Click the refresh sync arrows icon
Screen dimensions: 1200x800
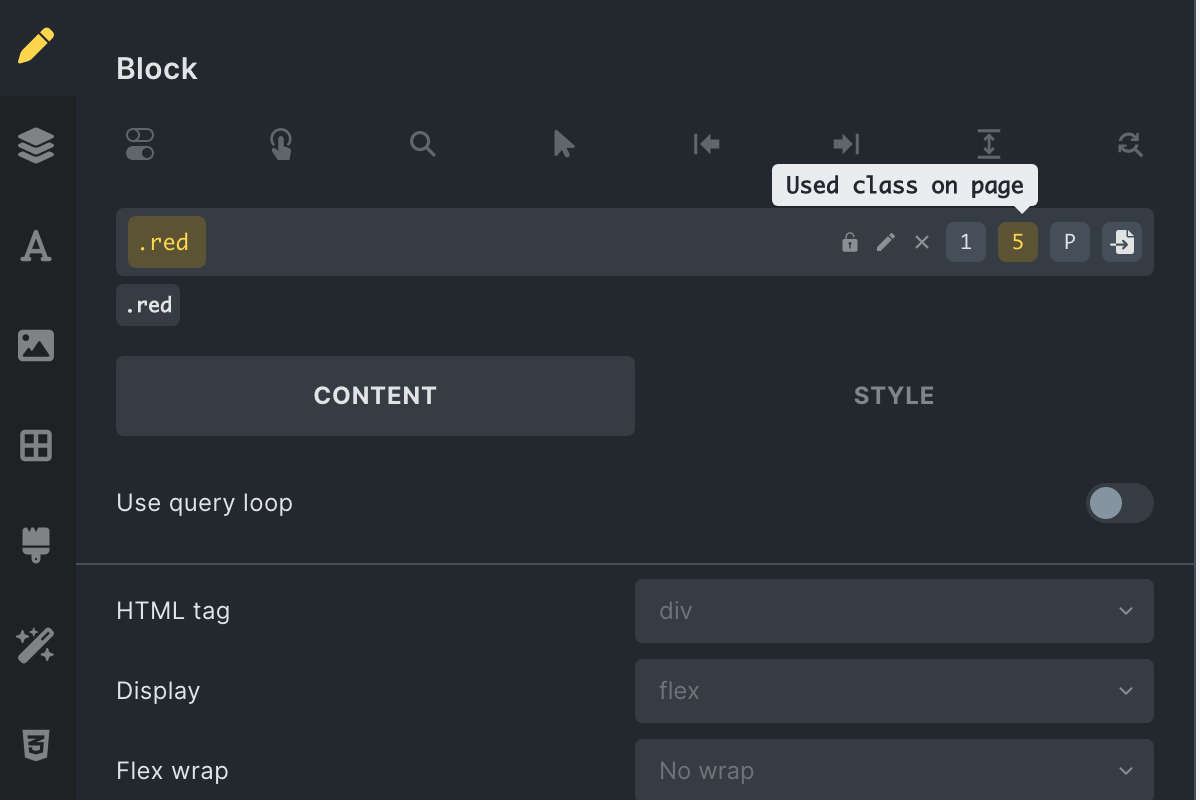(x=1130, y=144)
